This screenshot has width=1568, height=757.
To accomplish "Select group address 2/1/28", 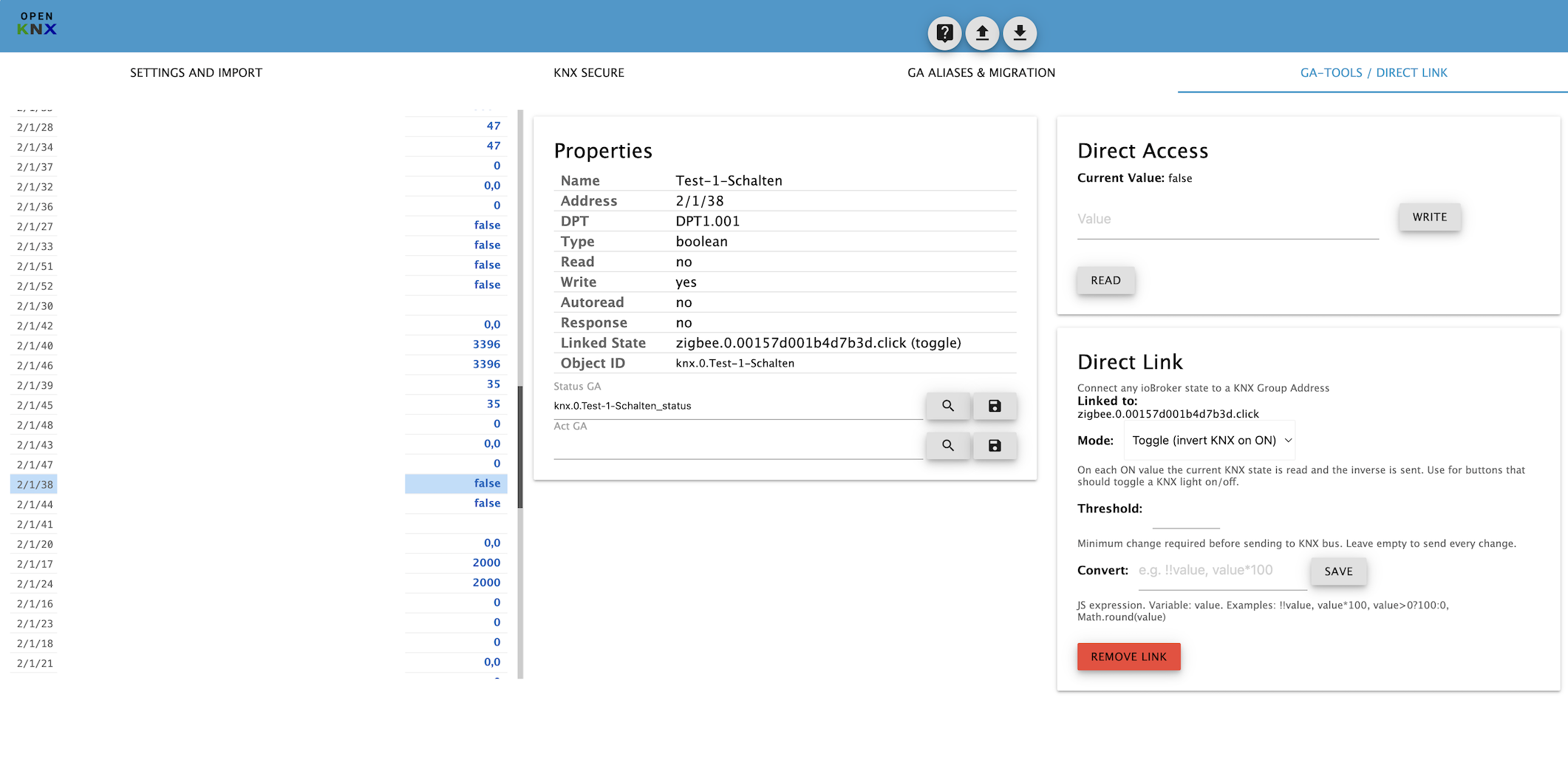I will 35,127.
